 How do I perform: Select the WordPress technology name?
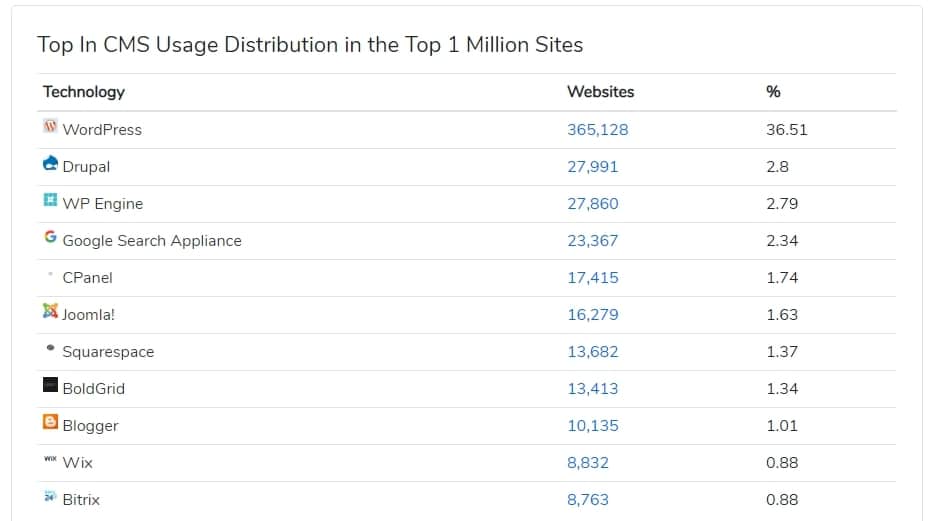[x=102, y=130]
